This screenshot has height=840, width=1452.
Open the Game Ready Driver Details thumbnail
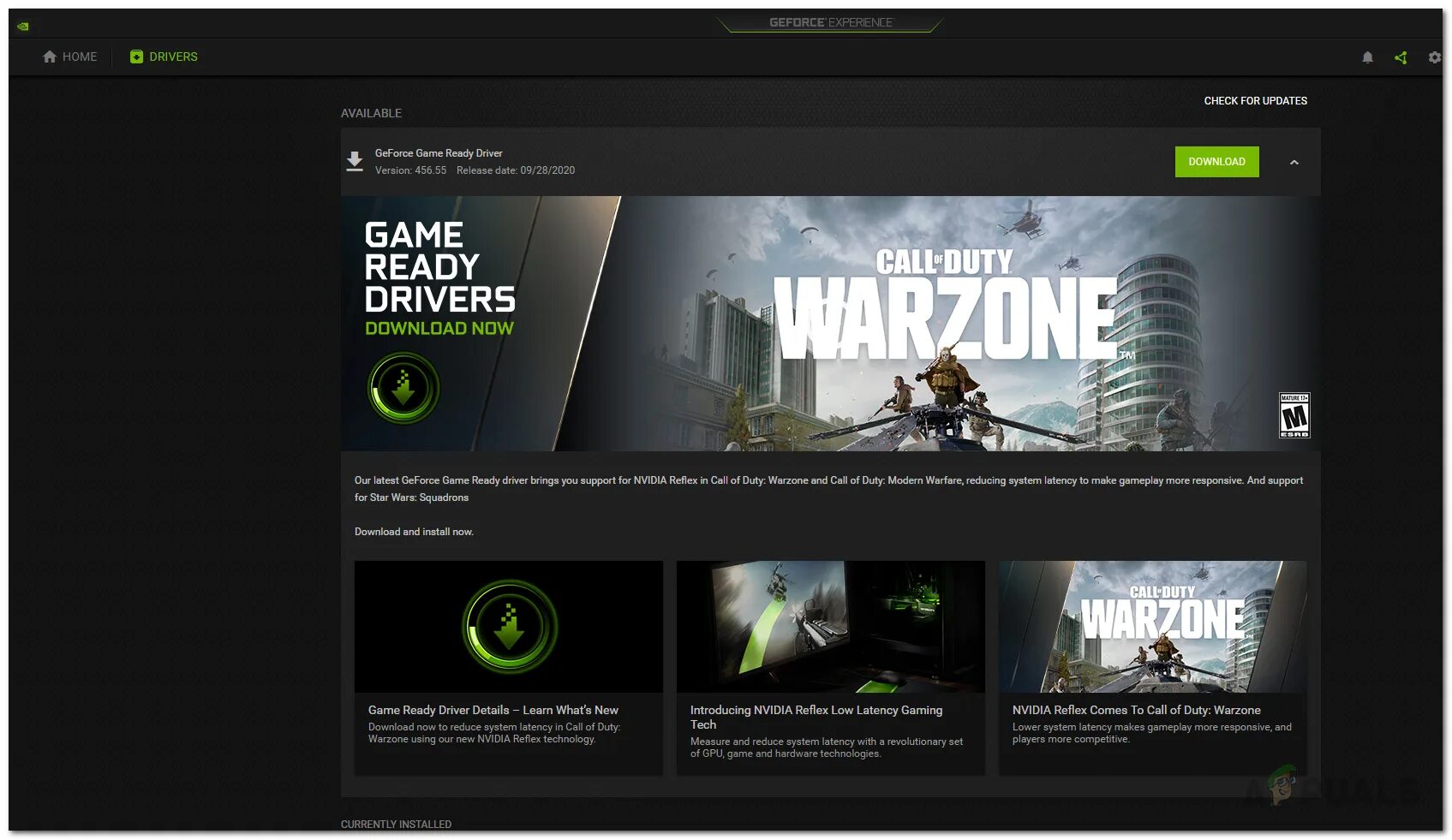(x=509, y=627)
